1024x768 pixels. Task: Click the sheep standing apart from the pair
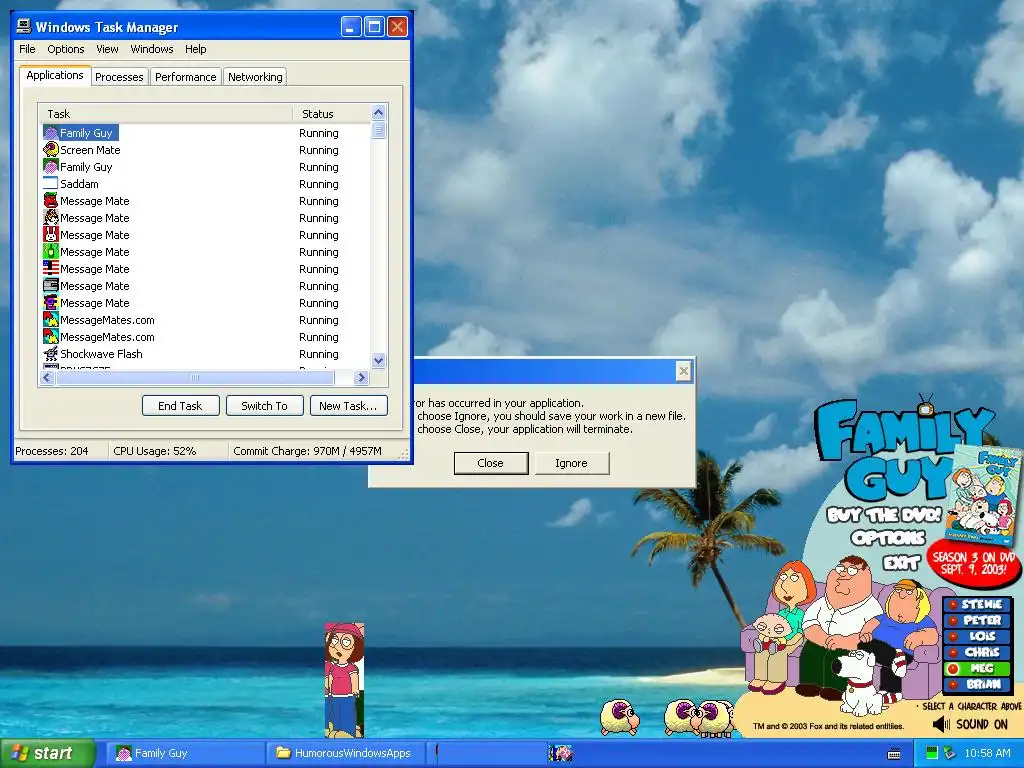pyautogui.click(x=619, y=716)
